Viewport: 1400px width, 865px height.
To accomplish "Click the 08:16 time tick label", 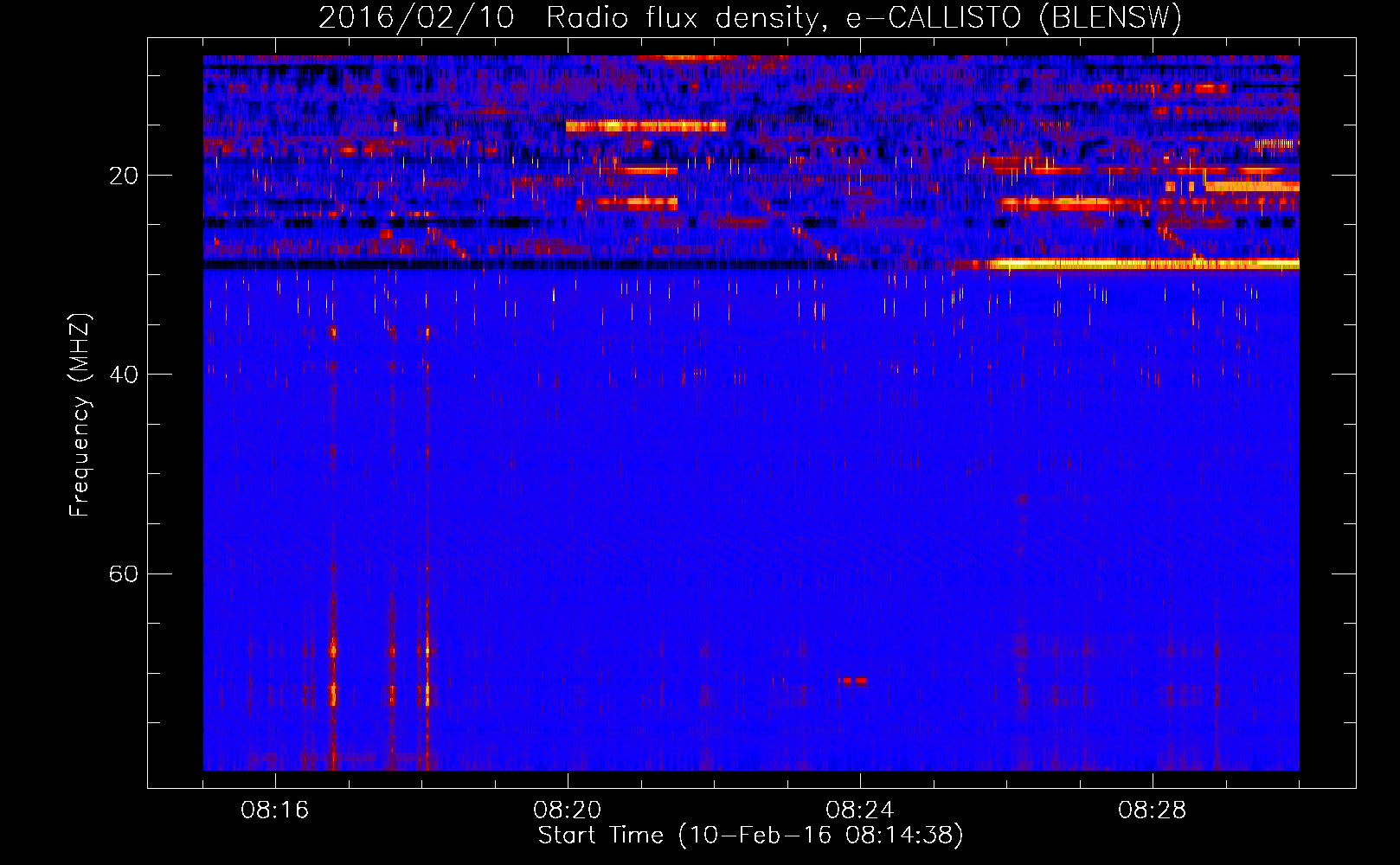I will (275, 811).
